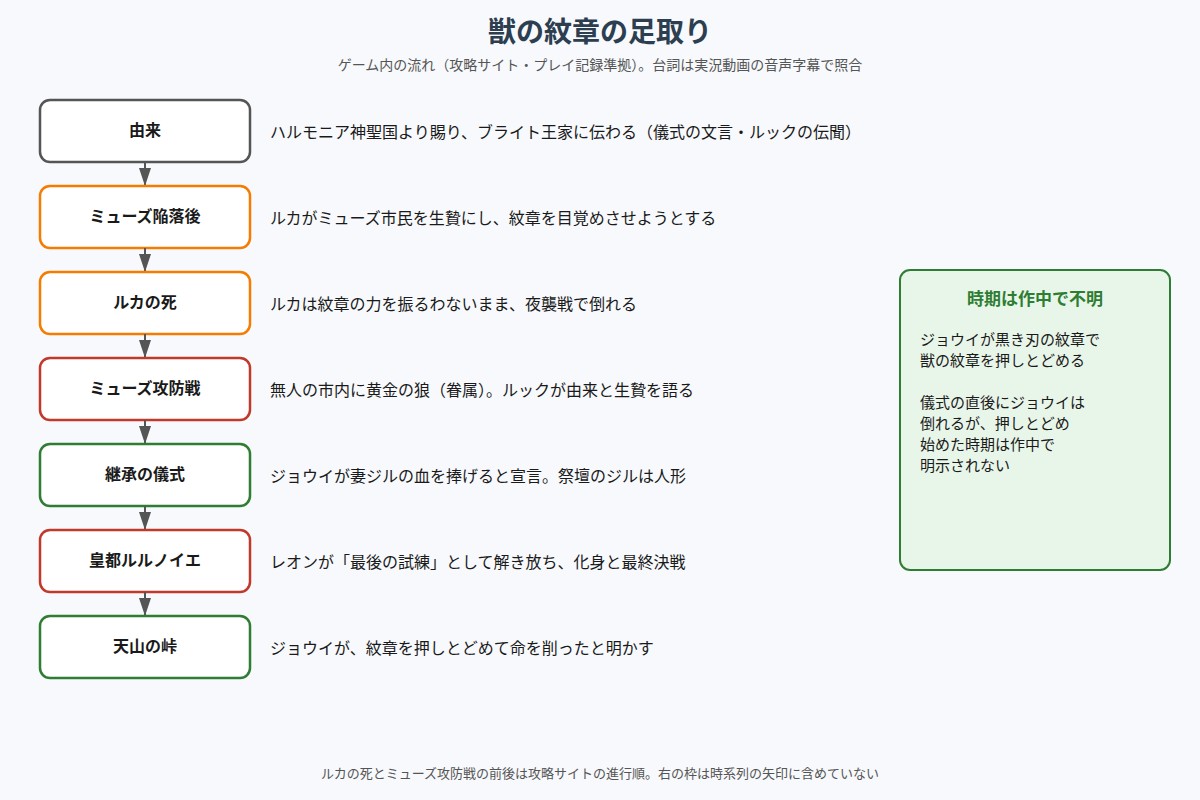The height and width of the screenshot is (800, 1200).
Task: Click the title 獣の紋章の足取り
Action: pyautogui.click(x=600, y=31)
